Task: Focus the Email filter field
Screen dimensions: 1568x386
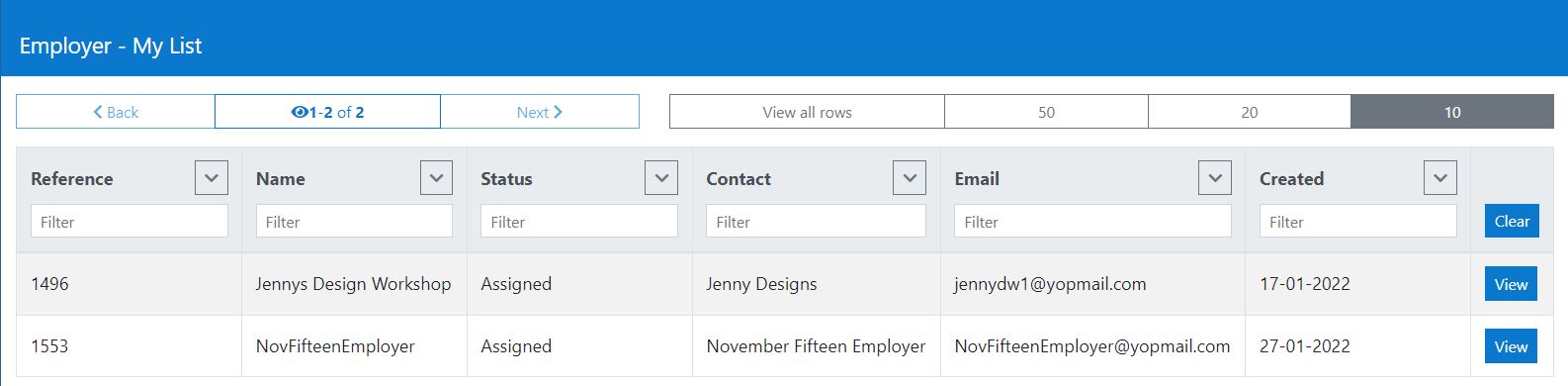Action: 1092,221
